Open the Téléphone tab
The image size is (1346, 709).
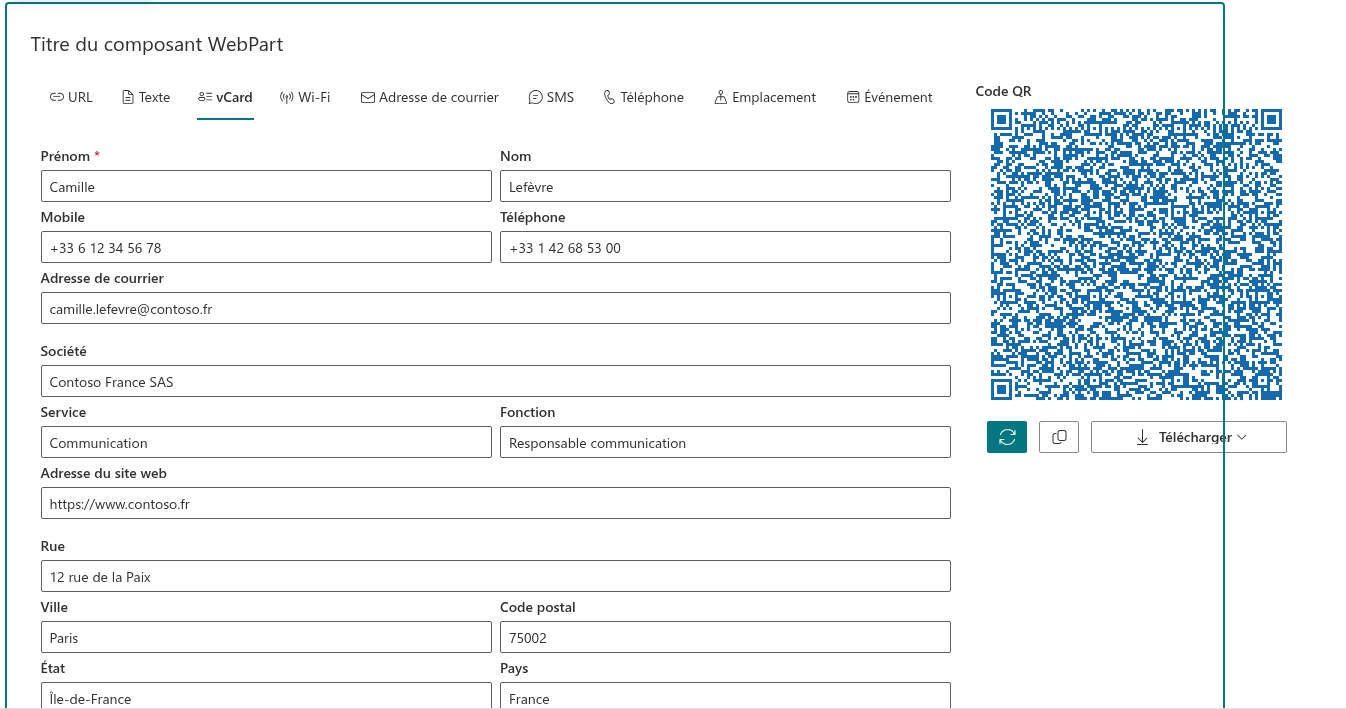click(x=644, y=97)
